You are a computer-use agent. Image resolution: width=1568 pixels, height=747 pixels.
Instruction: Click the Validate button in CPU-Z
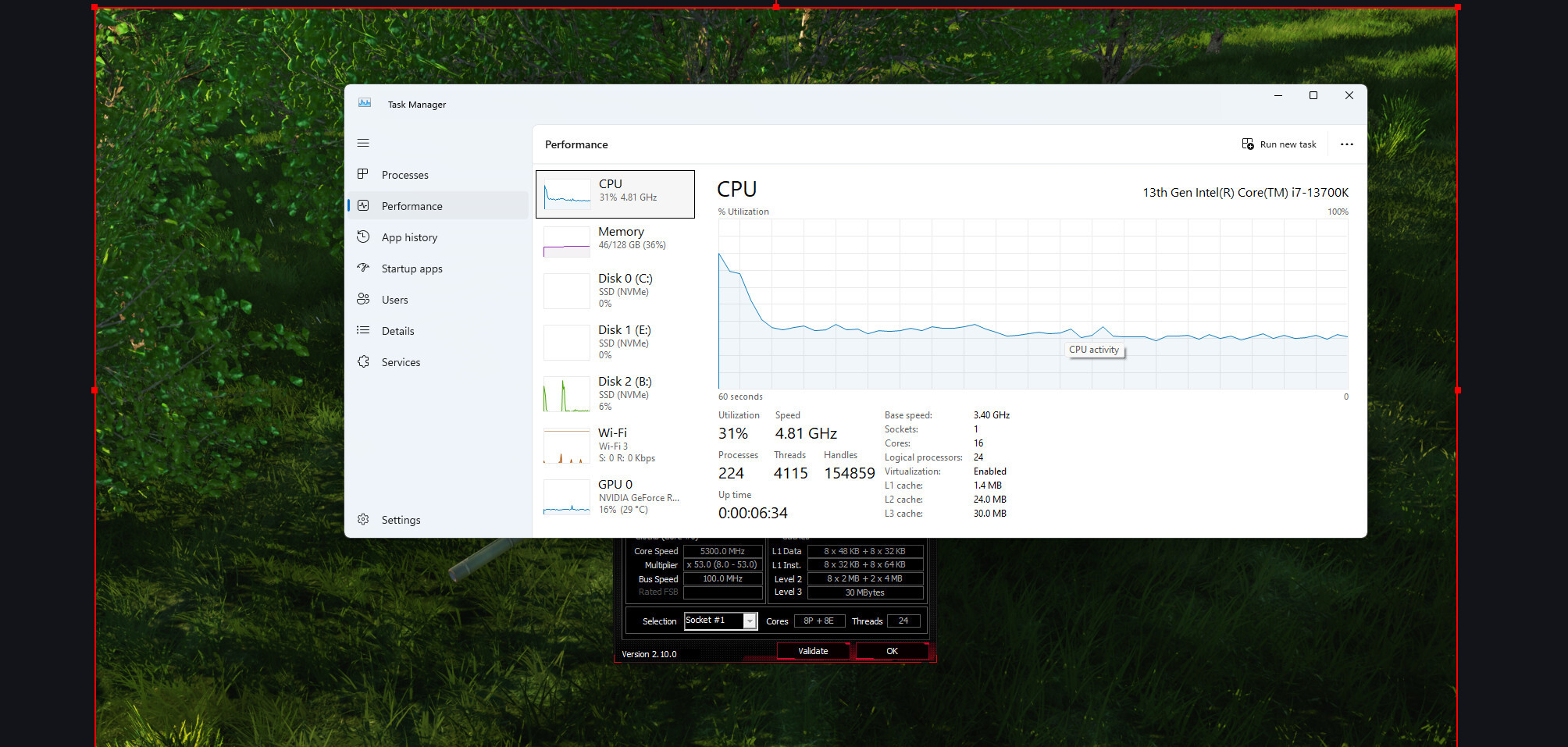click(813, 651)
